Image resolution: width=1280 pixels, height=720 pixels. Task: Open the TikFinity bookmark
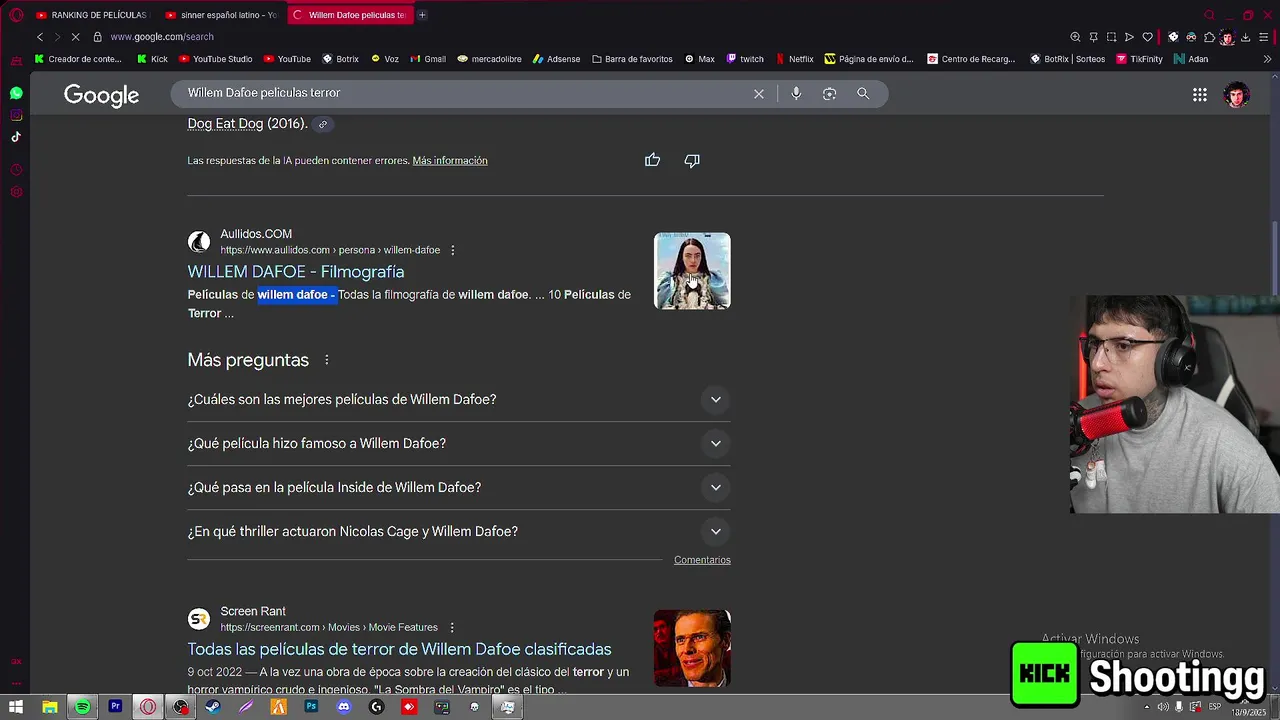pos(1139,59)
